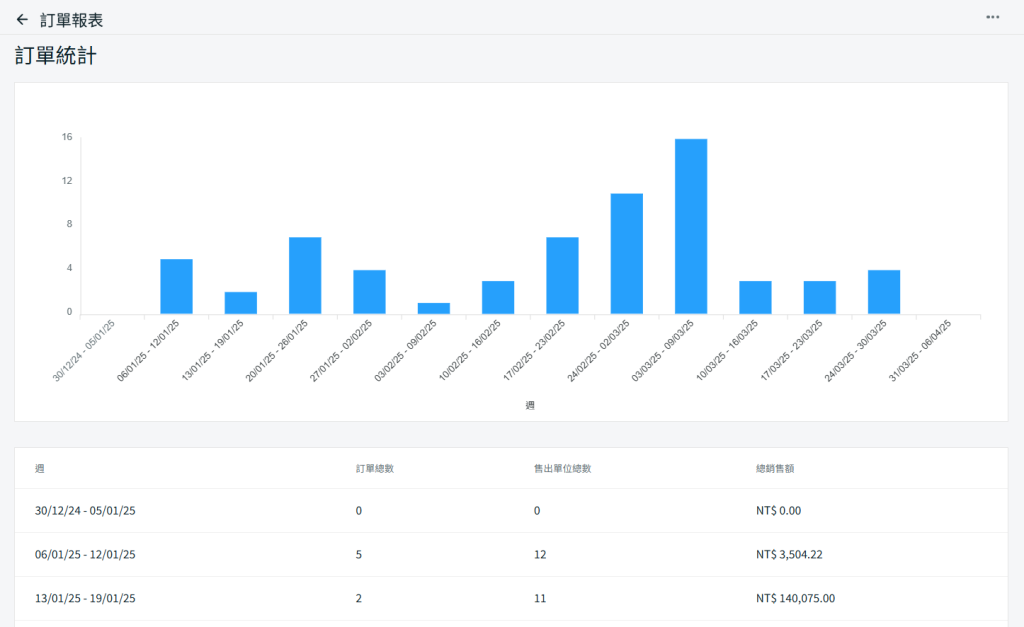This screenshot has width=1024, height=627.
Task: Go back using the arrow beside 訂單報表
Action: pyautogui.click(x=22, y=20)
